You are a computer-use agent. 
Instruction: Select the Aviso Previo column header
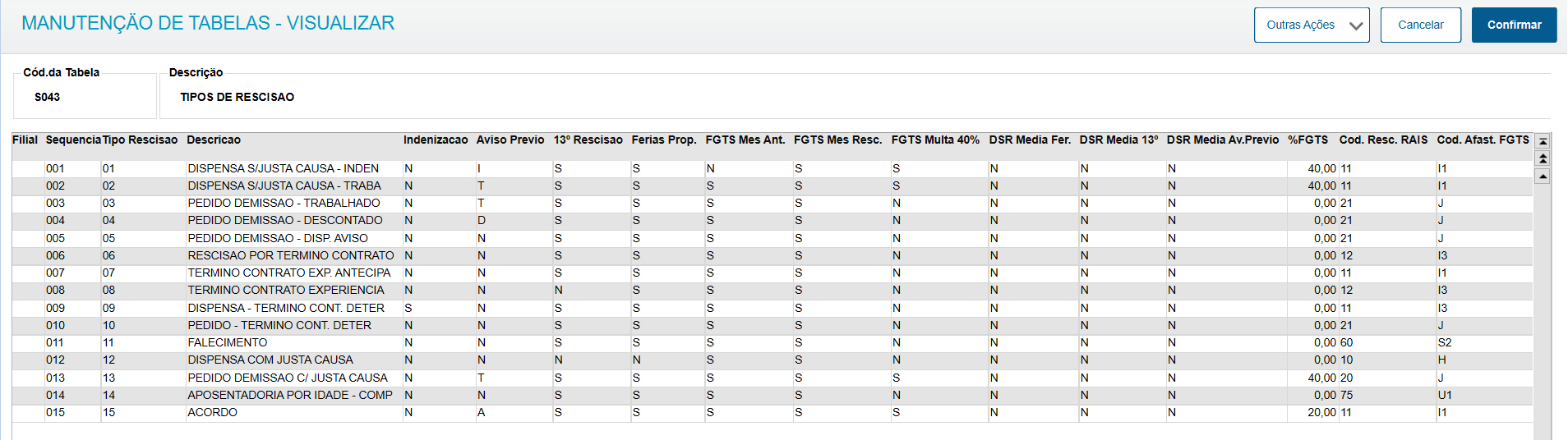click(x=510, y=140)
